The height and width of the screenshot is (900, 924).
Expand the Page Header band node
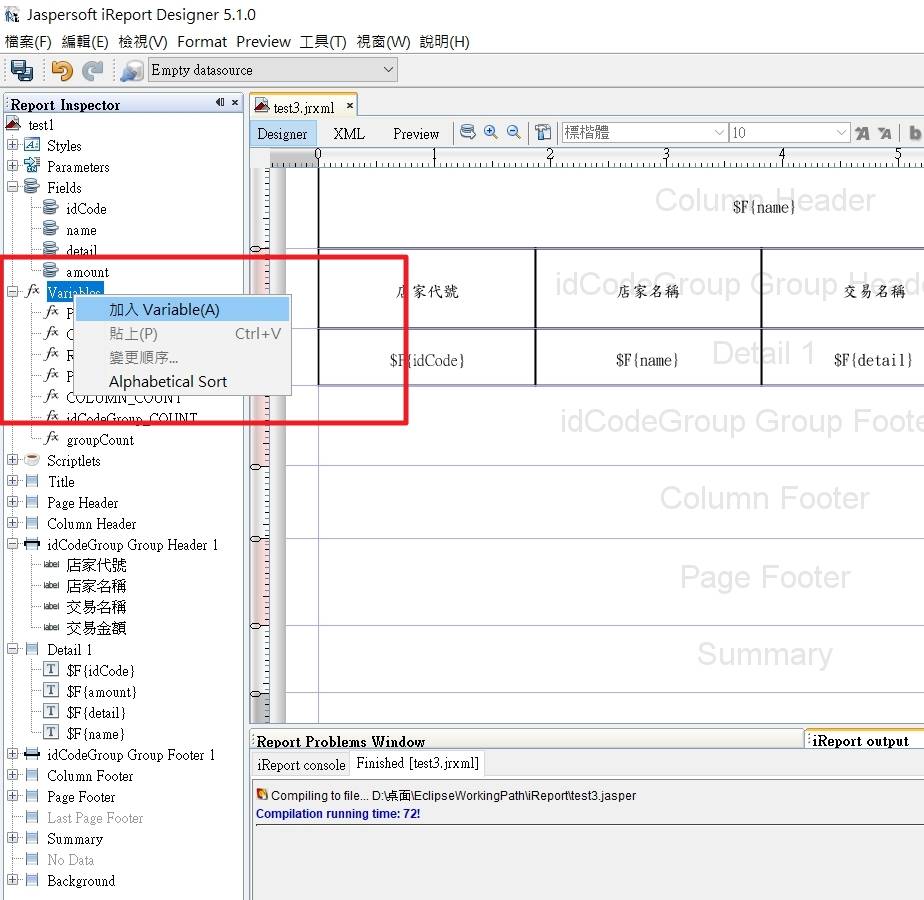coord(12,502)
